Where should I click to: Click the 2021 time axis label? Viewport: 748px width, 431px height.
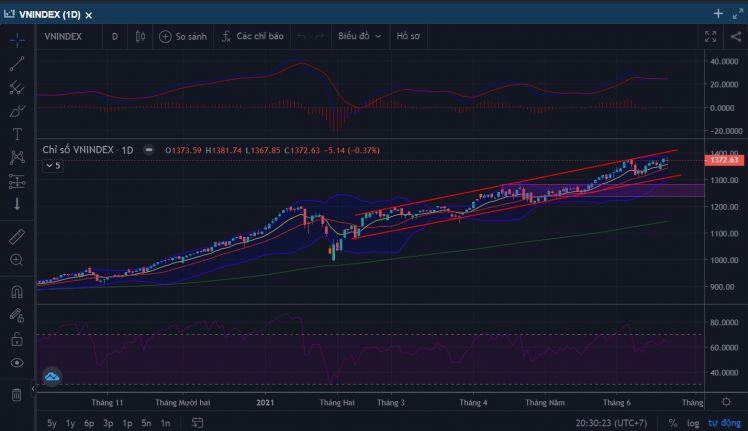coord(265,402)
